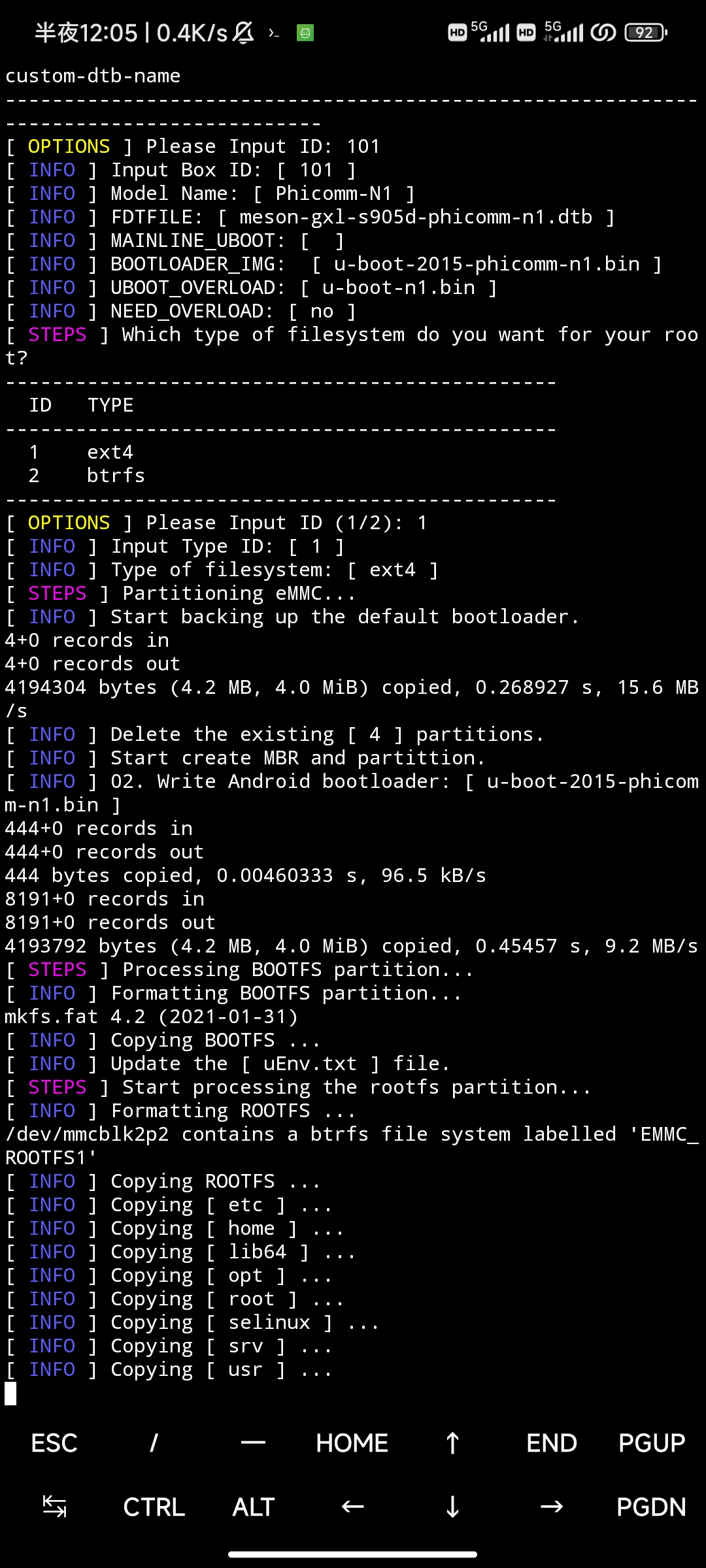Screen dimensions: 706x1568
Task: Tap 'Input Box ID: [ 101 ]' line
Action: (181, 170)
